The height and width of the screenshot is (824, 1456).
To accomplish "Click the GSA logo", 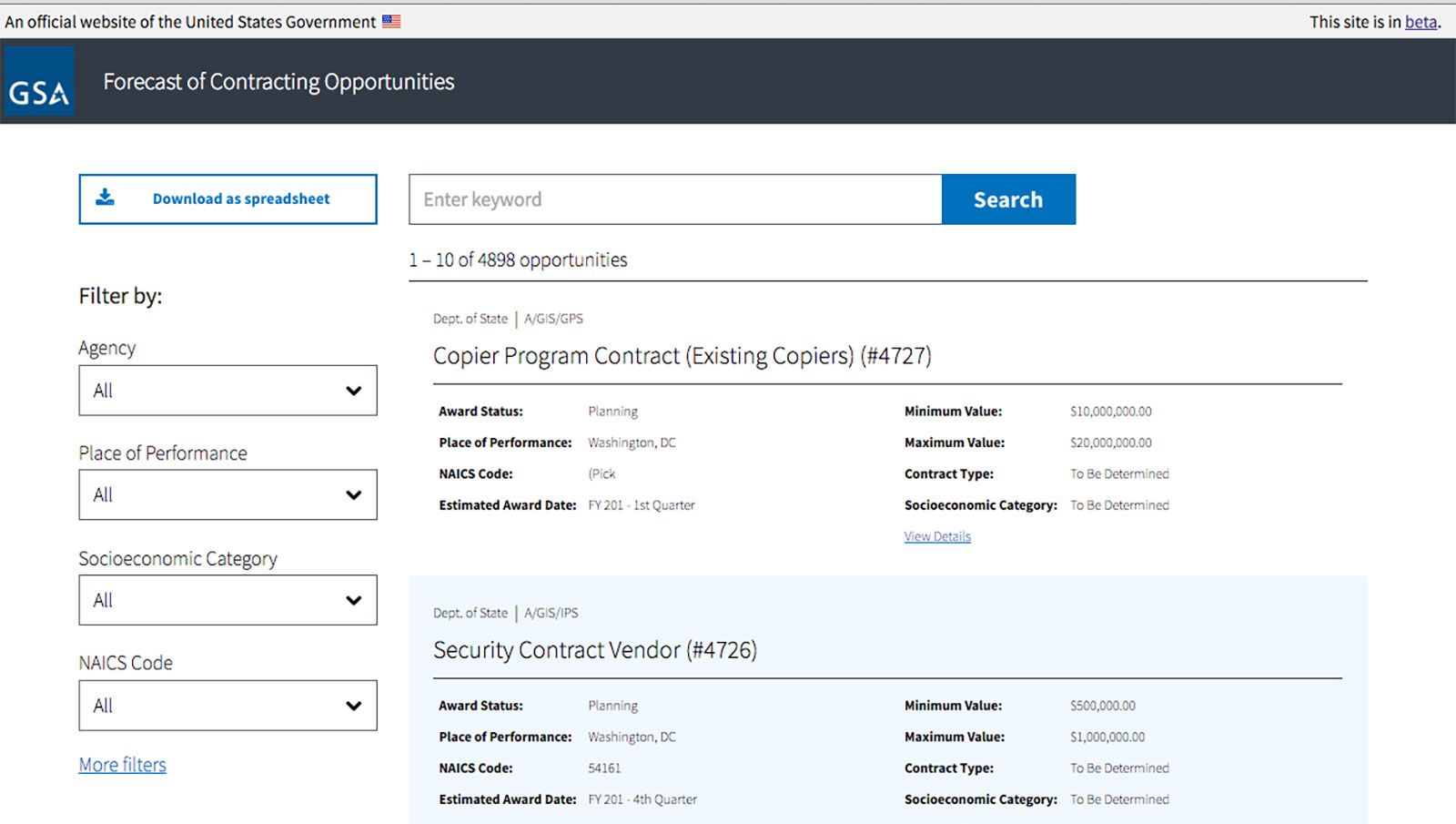I will [38, 82].
